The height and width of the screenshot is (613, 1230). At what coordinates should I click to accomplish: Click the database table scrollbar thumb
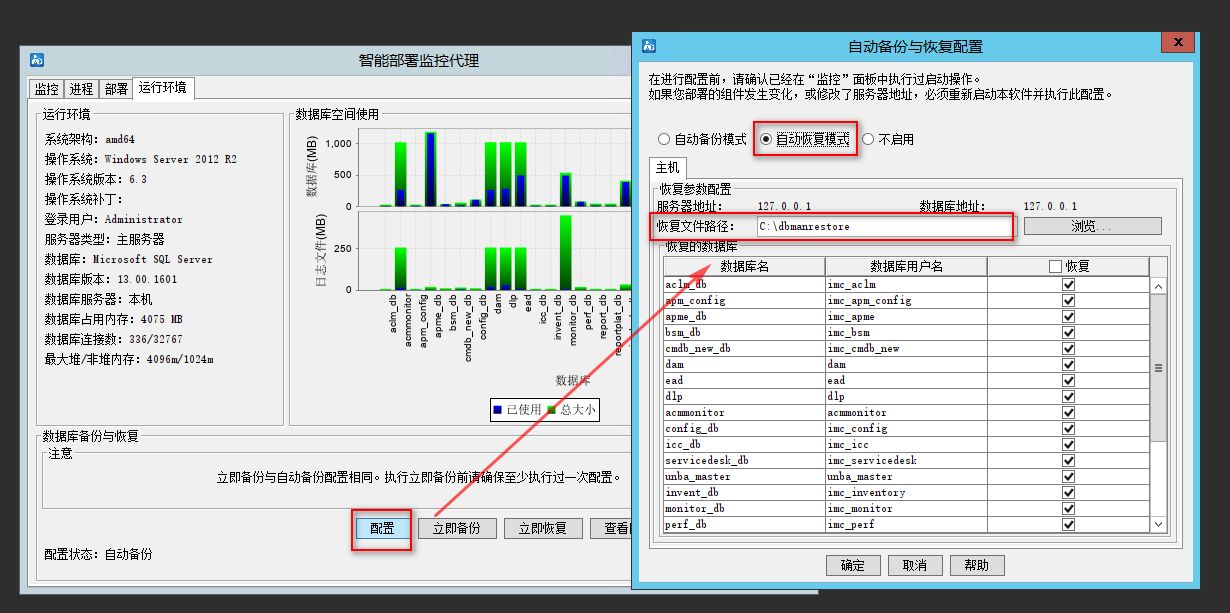point(1159,368)
